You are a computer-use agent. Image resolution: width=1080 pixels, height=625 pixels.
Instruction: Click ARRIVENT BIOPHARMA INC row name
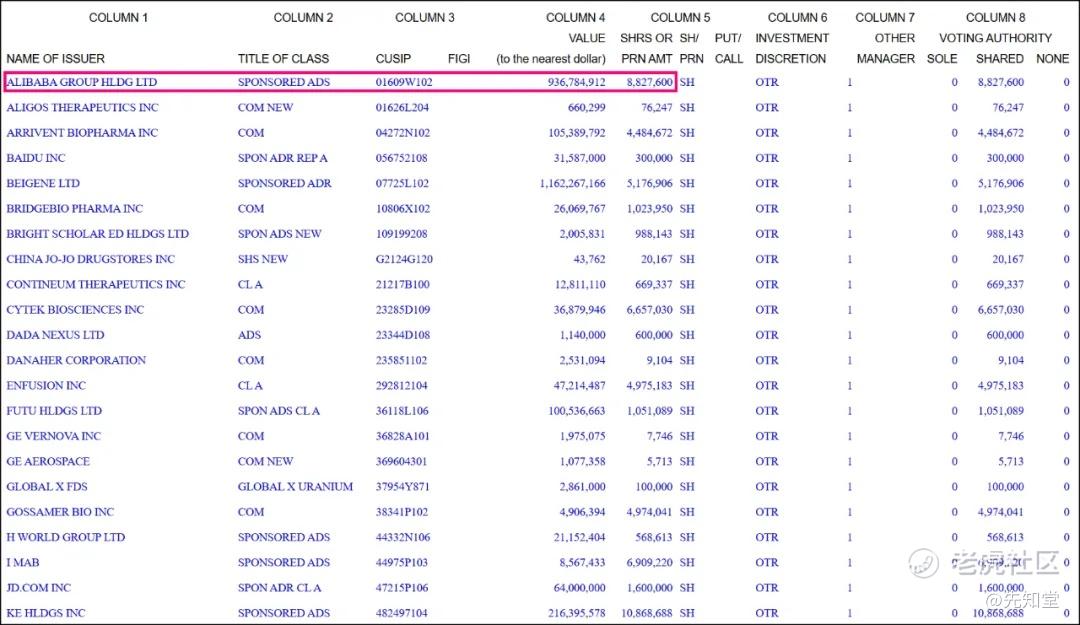pos(82,133)
